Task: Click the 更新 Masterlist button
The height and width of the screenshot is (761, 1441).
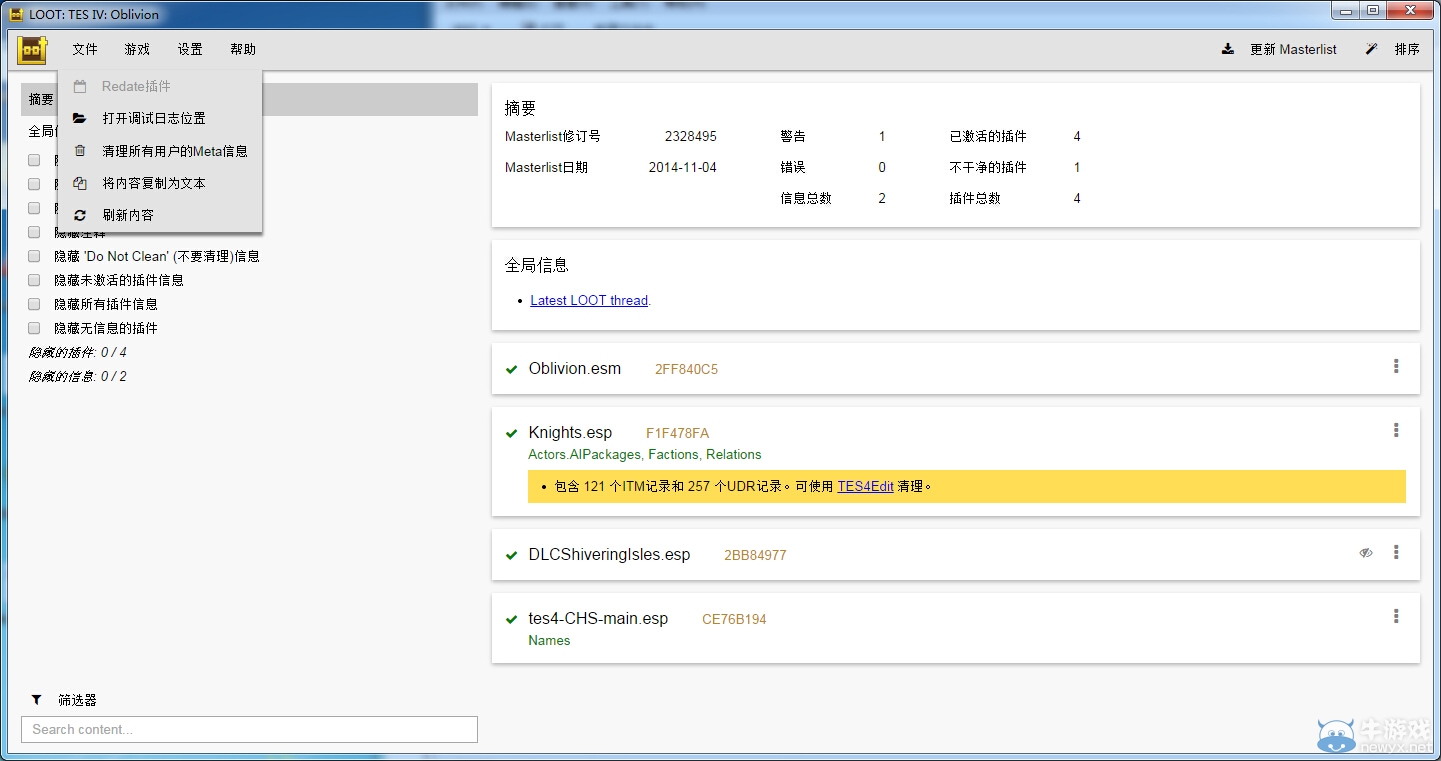Action: [x=1279, y=49]
